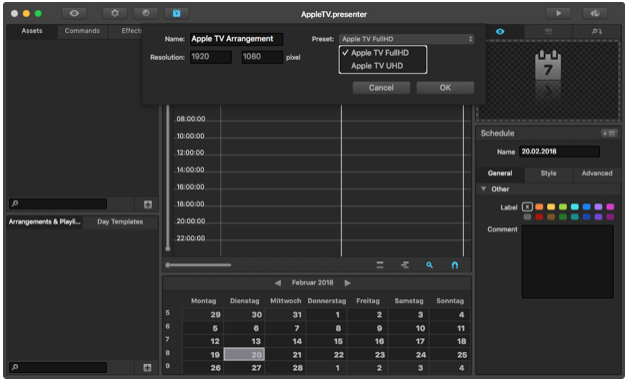This screenshot has height=382, width=630.
Task: Click the Schedule Name field 20.02.2018
Action: (x=559, y=151)
